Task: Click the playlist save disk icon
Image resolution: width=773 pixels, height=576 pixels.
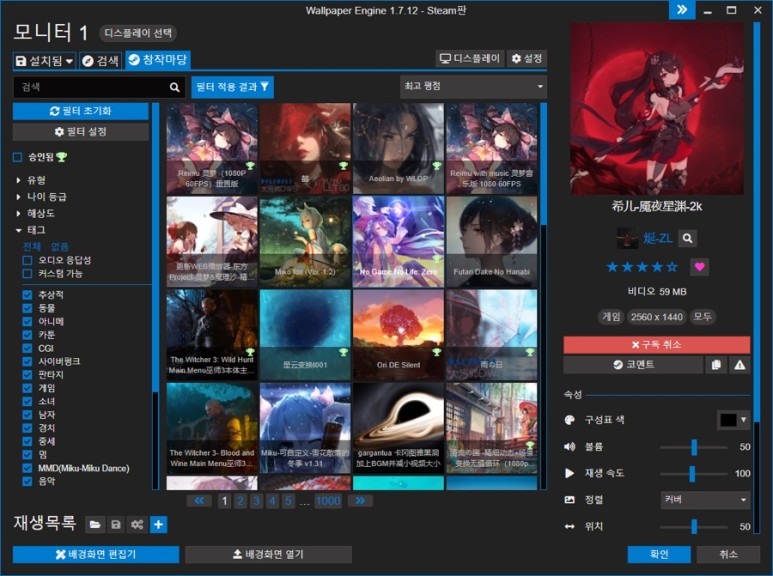Action: [116, 524]
